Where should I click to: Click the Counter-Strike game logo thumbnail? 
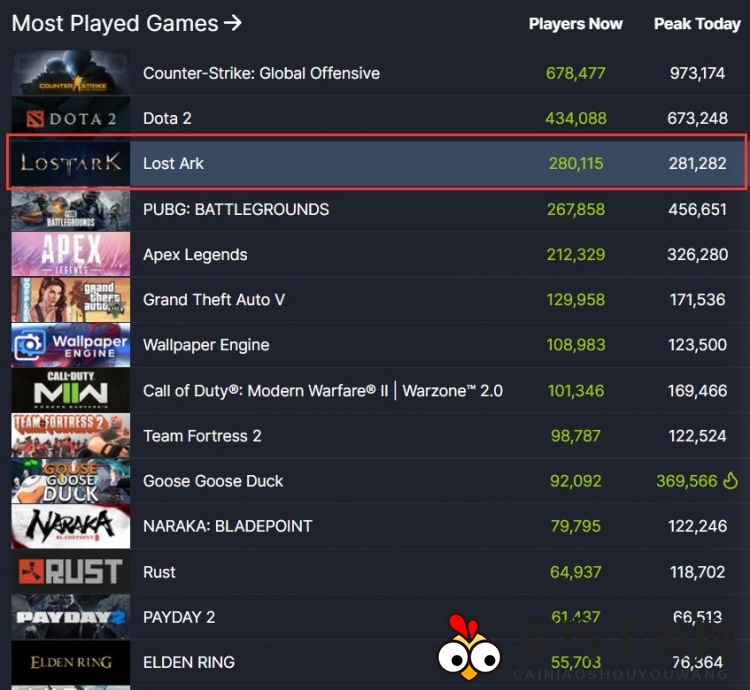click(x=70, y=73)
